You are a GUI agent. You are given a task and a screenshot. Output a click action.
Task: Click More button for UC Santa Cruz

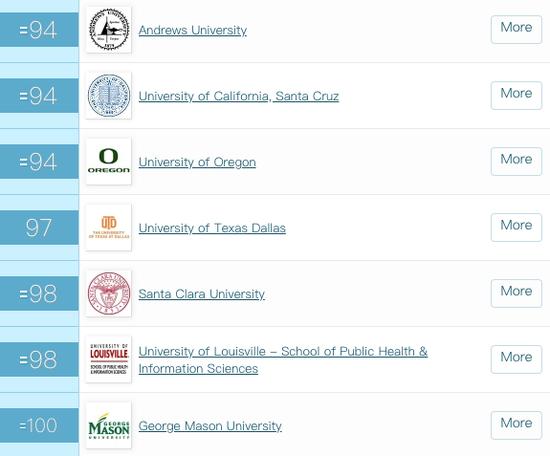click(516, 95)
